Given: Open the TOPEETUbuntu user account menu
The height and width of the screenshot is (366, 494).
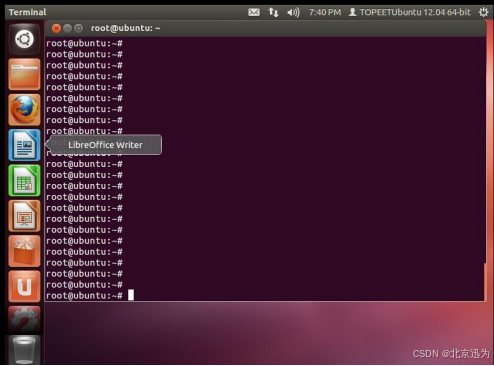Looking at the screenshot, I should tap(409, 12).
